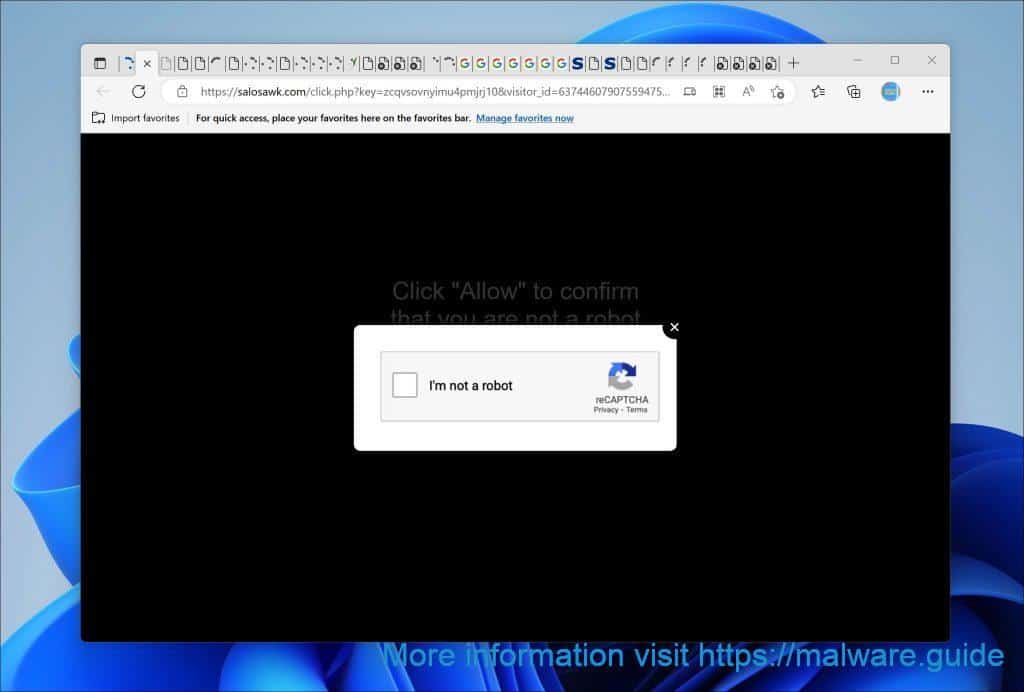Viewport: 1024px width, 692px height.
Task: Click the salosawk.com address bar URL
Action: click(435, 91)
